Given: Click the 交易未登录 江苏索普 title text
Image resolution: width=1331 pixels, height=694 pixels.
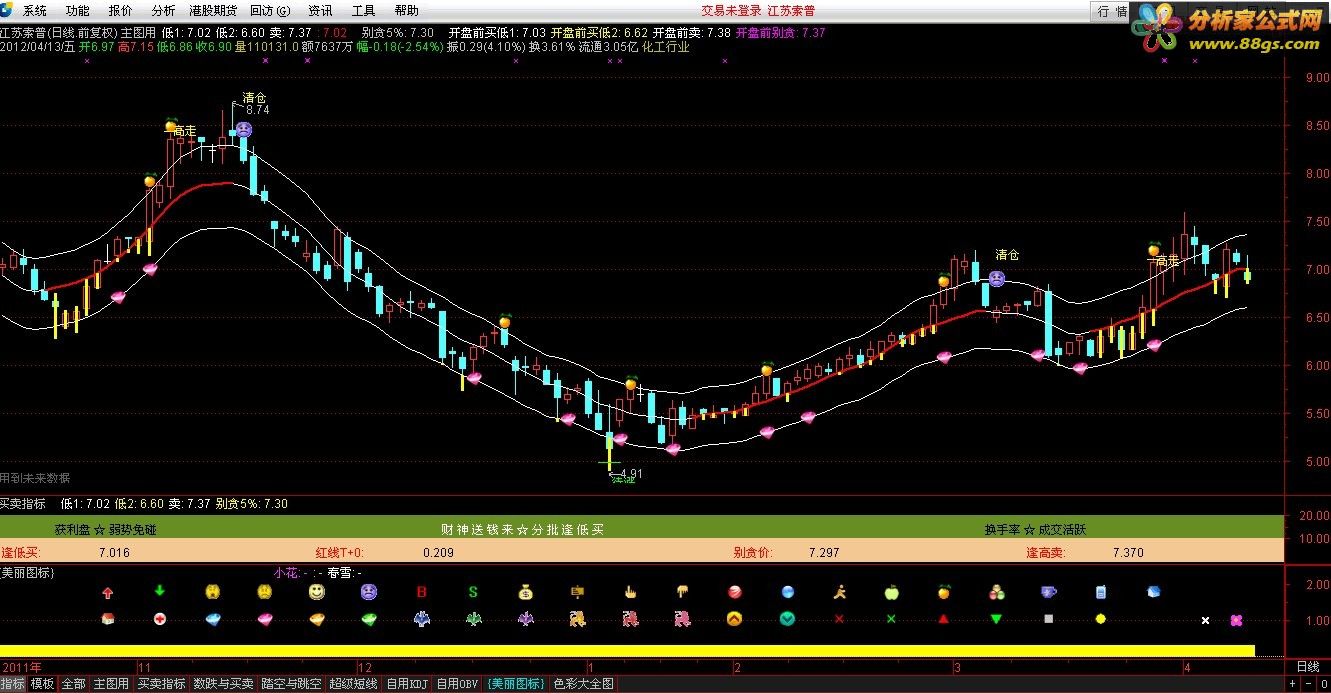Looking at the screenshot, I should pyautogui.click(x=757, y=11).
